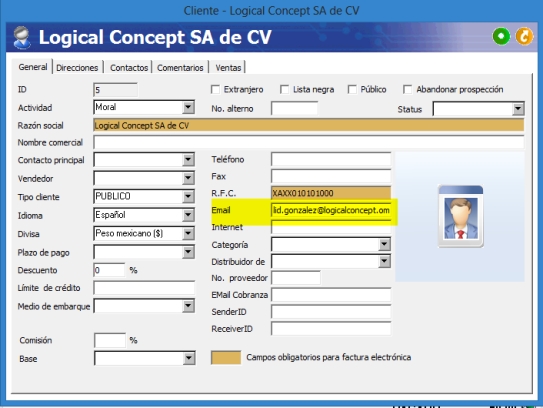The image size is (543, 408).
Task: Check the Extranjero checkbox
Action: point(215,90)
